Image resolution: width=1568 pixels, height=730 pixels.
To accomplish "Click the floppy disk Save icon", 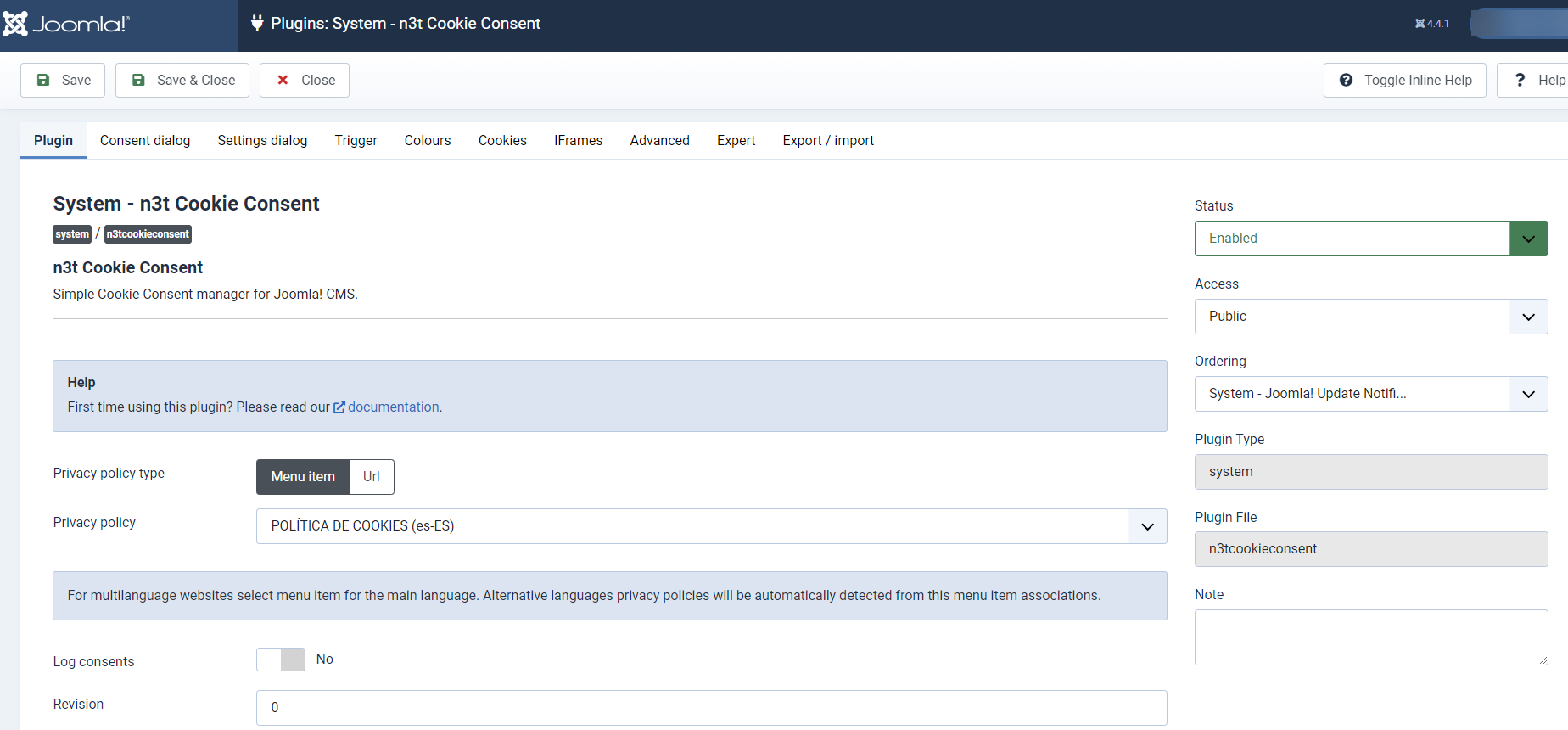I will point(43,80).
